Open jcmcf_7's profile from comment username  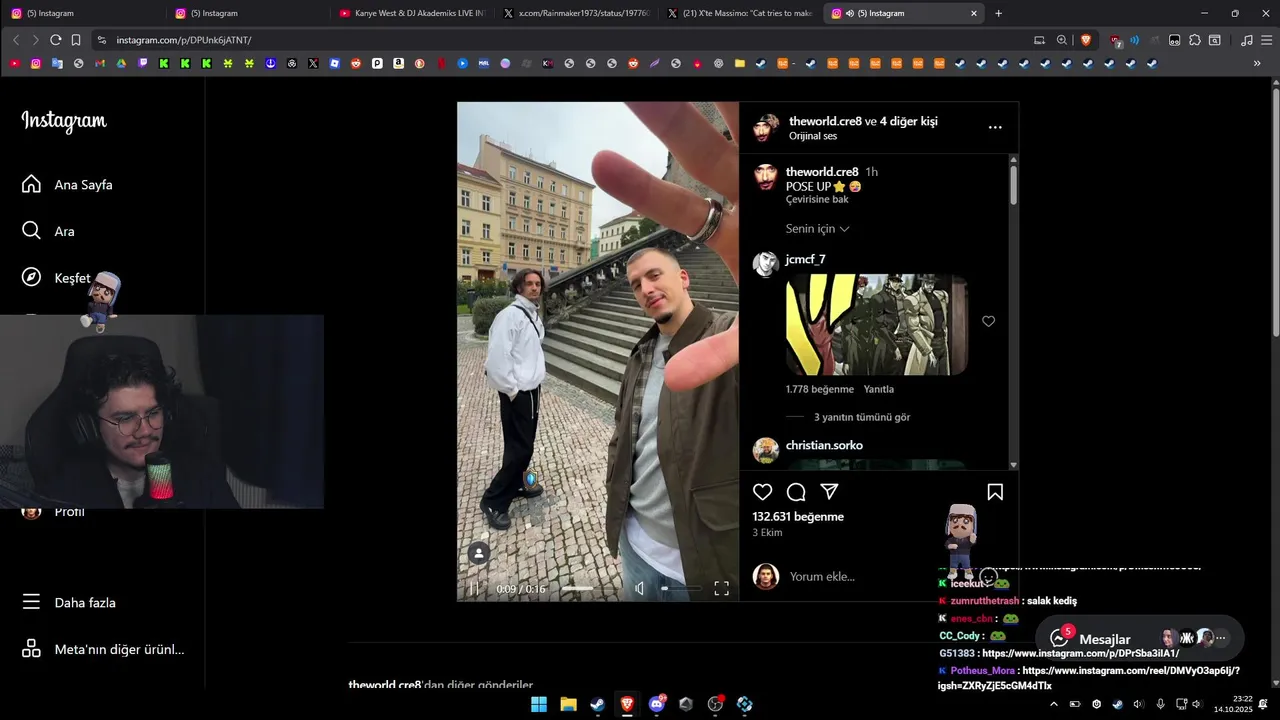(x=805, y=259)
